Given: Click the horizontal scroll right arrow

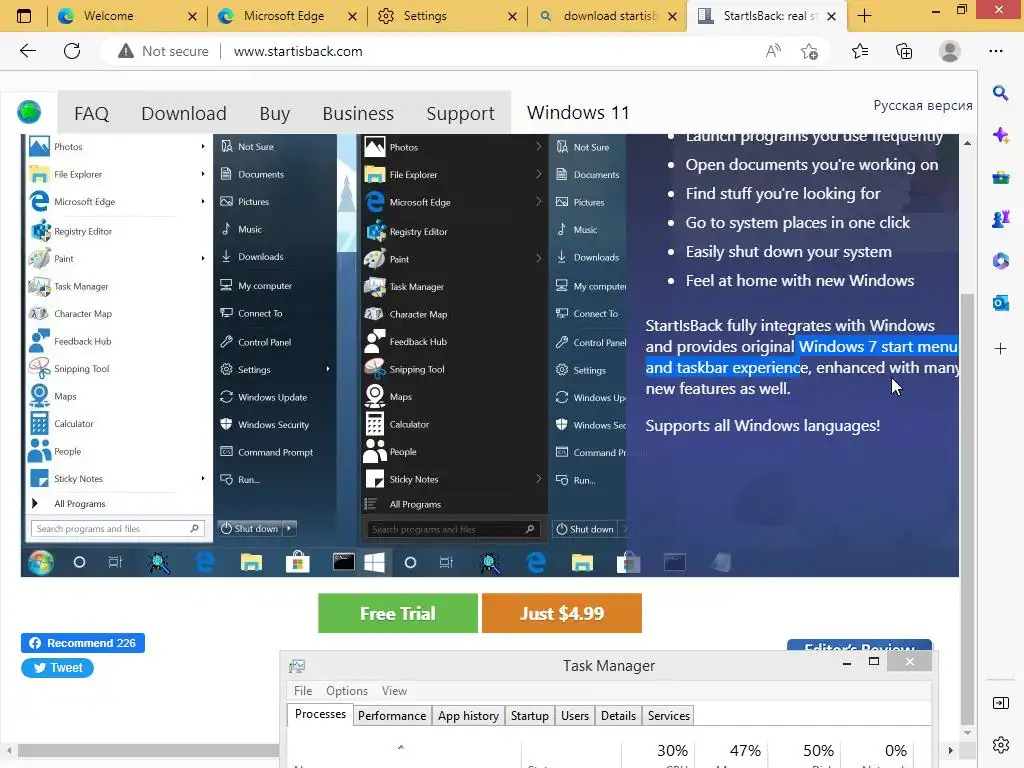Looking at the screenshot, I should (950, 750).
